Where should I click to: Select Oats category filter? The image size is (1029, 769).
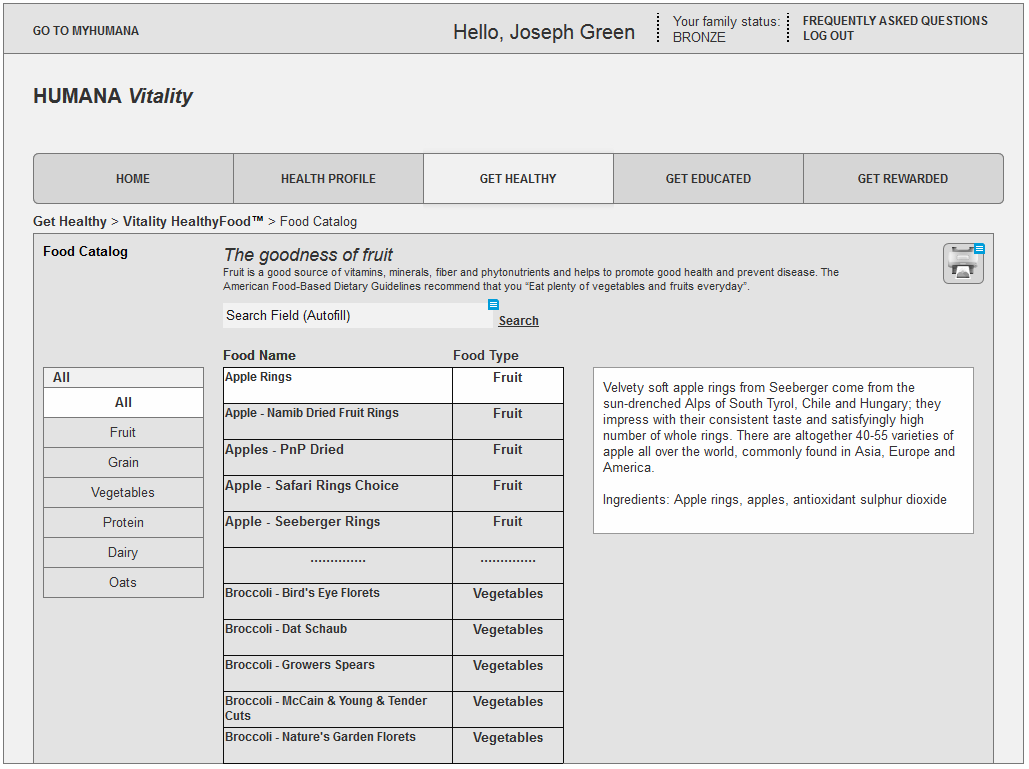coord(123,583)
